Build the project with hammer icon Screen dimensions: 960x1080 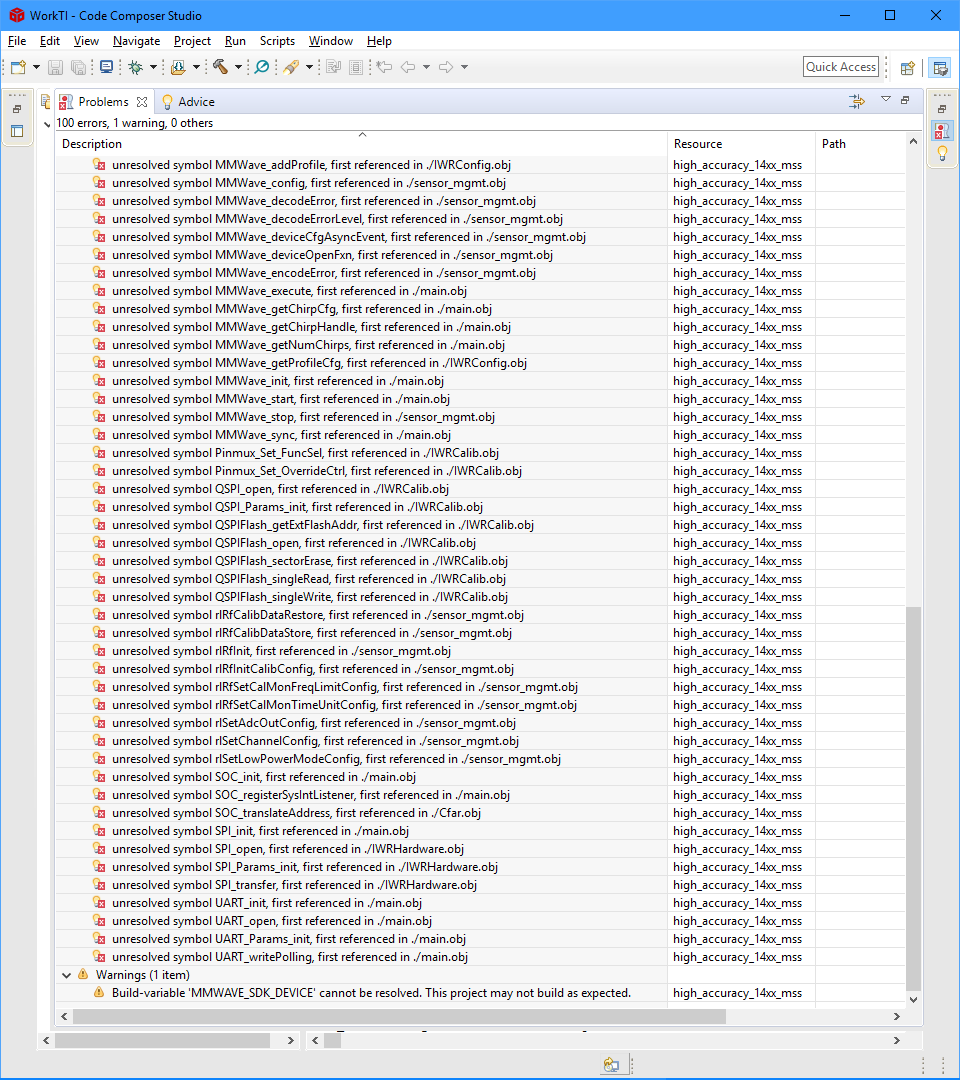coord(220,67)
